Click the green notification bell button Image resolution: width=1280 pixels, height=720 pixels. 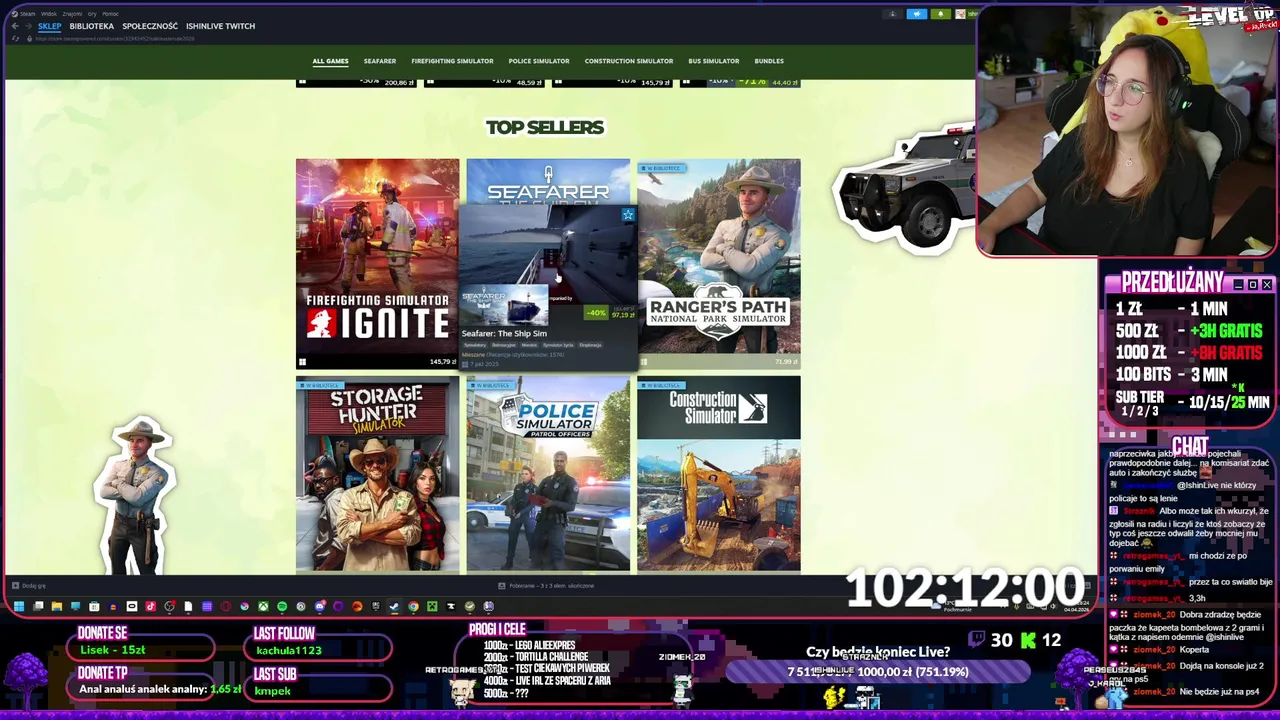940,14
